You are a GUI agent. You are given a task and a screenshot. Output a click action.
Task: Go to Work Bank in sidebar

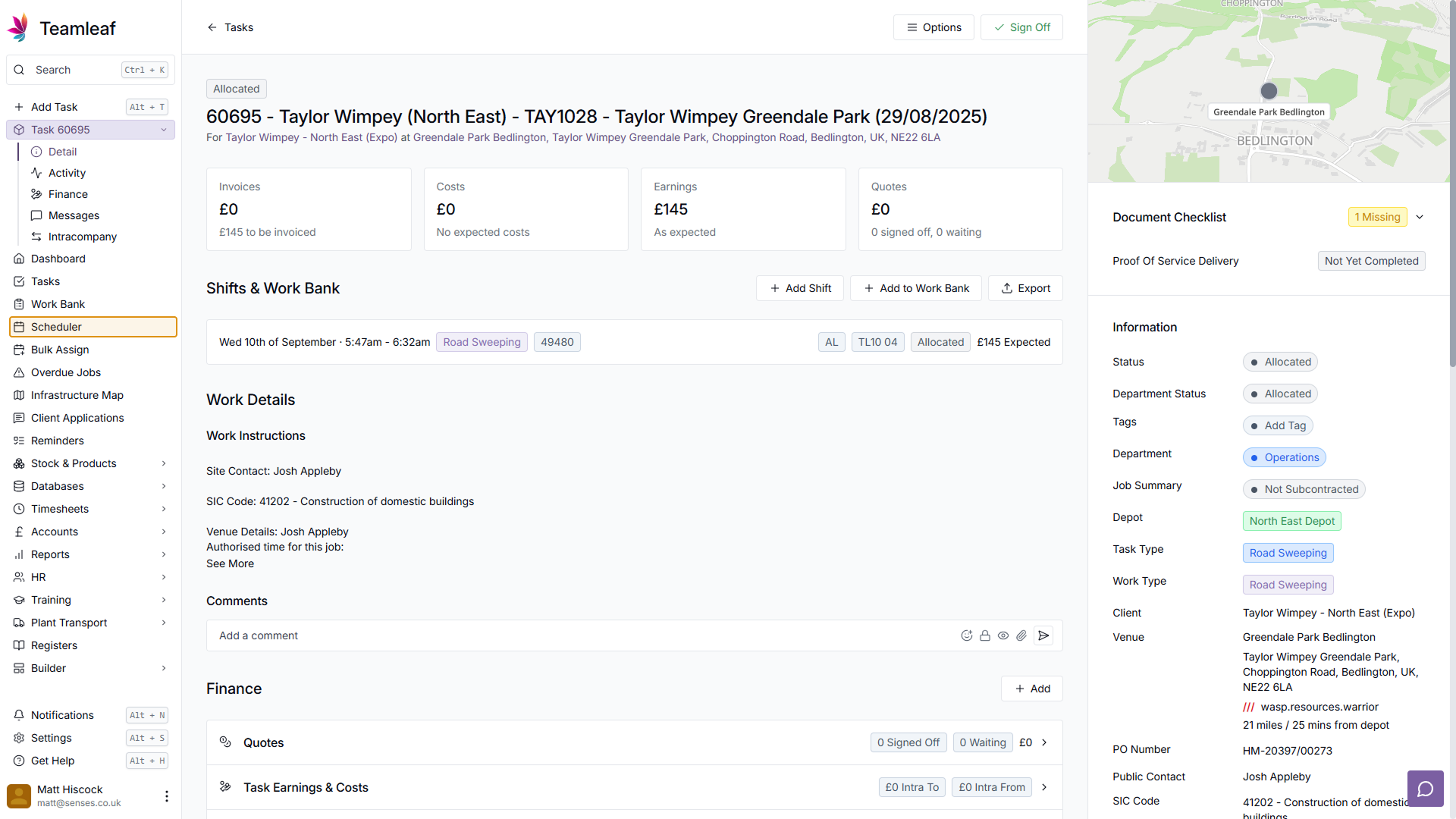(91, 304)
